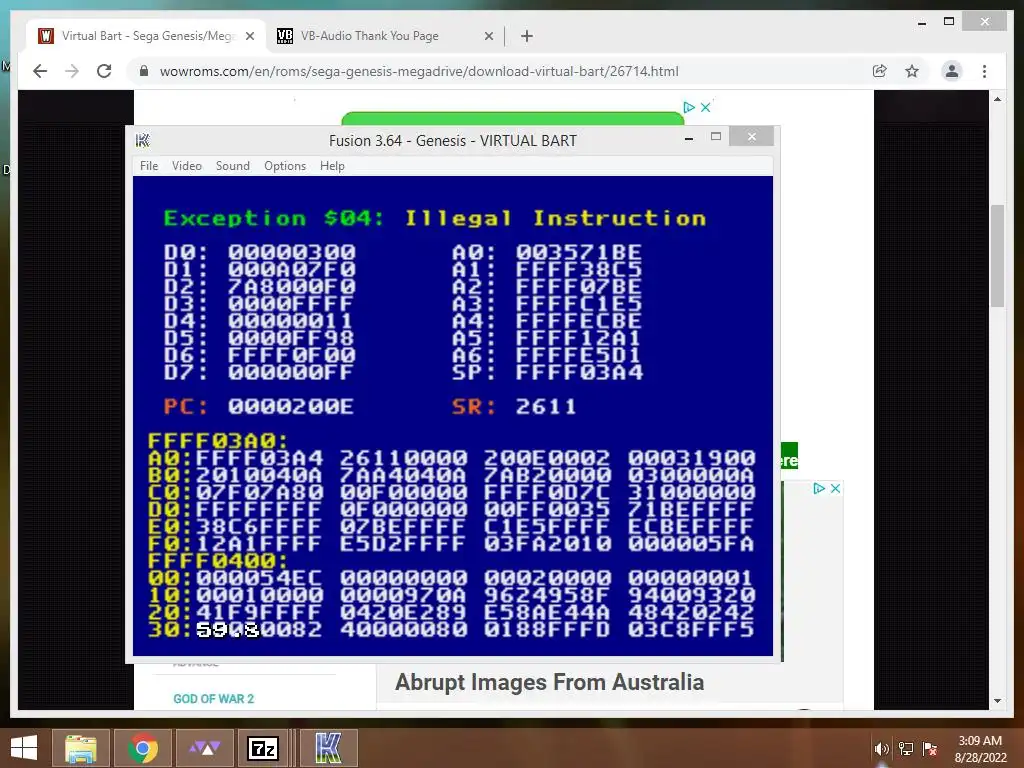The width and height of the screenshot is (1024, 768).
Task: Open Kega Fusion from the taskbar
Action: pos(328,748)
